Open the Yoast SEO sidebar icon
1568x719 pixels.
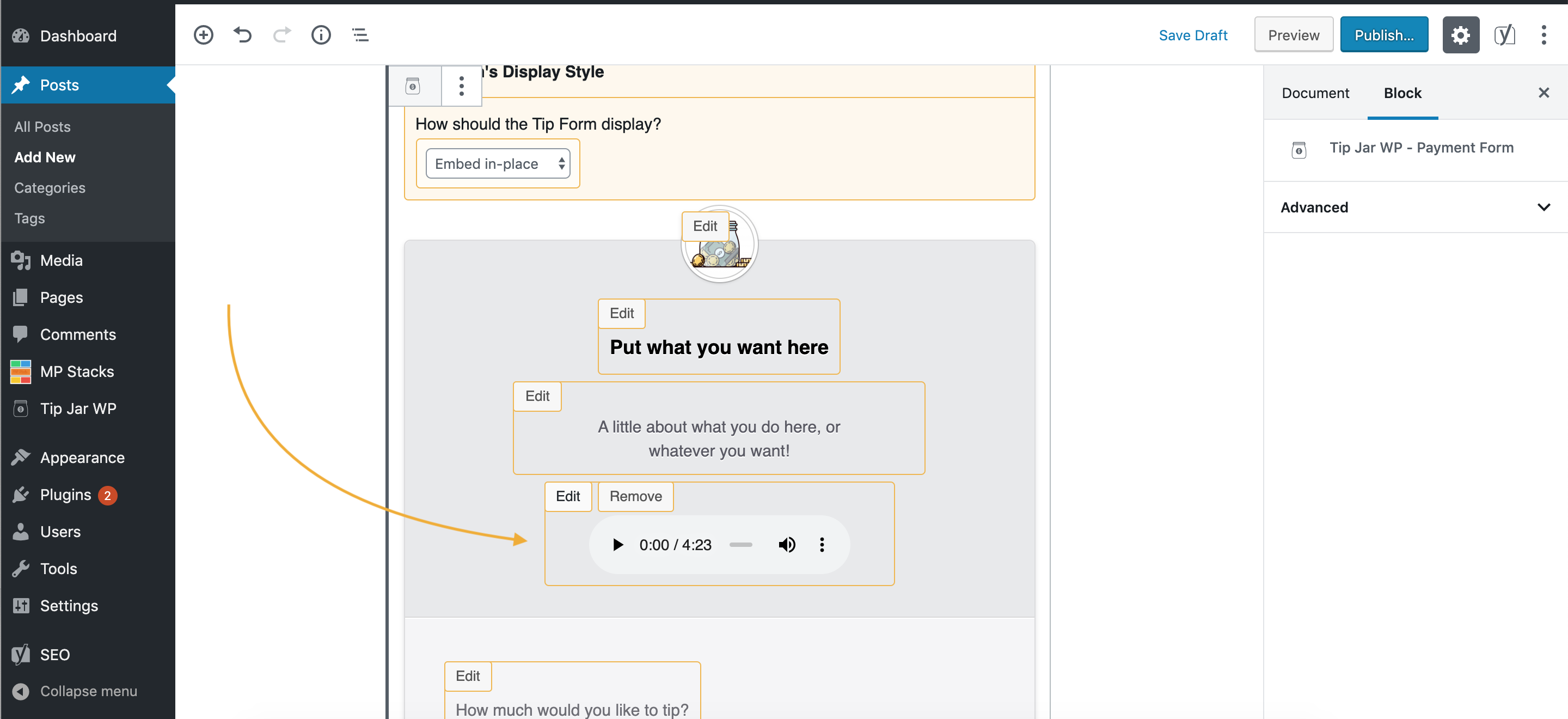point(1504,35)
